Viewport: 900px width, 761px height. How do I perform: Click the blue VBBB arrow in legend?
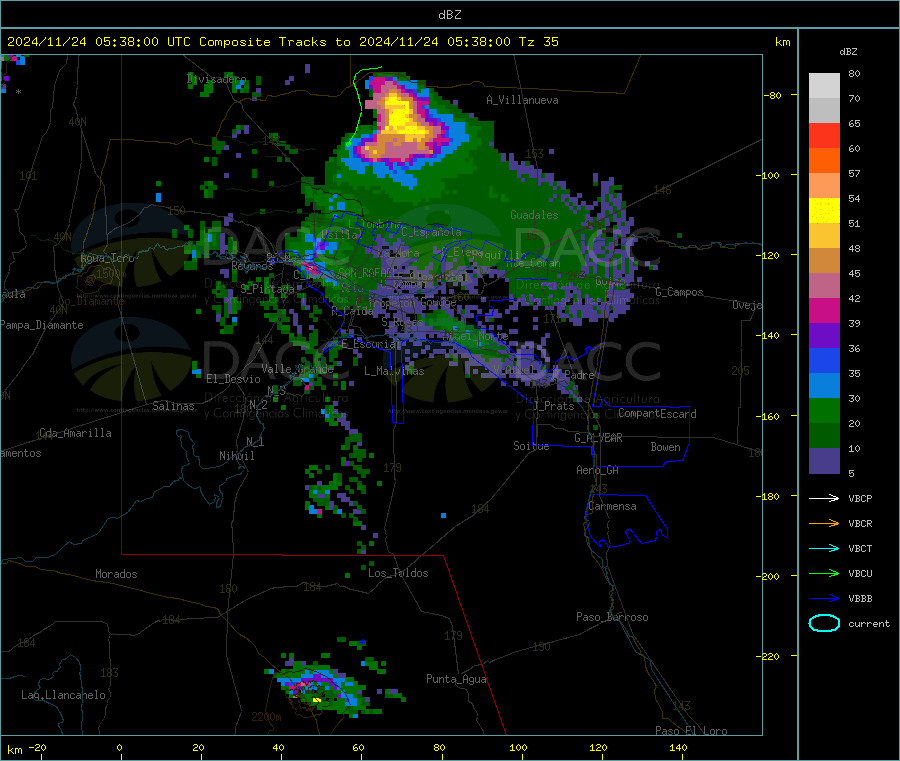coord(824,599)
